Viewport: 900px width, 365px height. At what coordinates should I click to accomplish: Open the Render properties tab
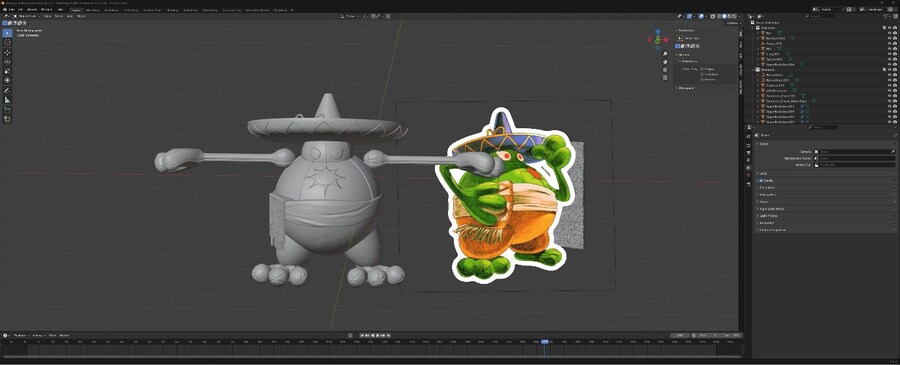pos(749,145)
